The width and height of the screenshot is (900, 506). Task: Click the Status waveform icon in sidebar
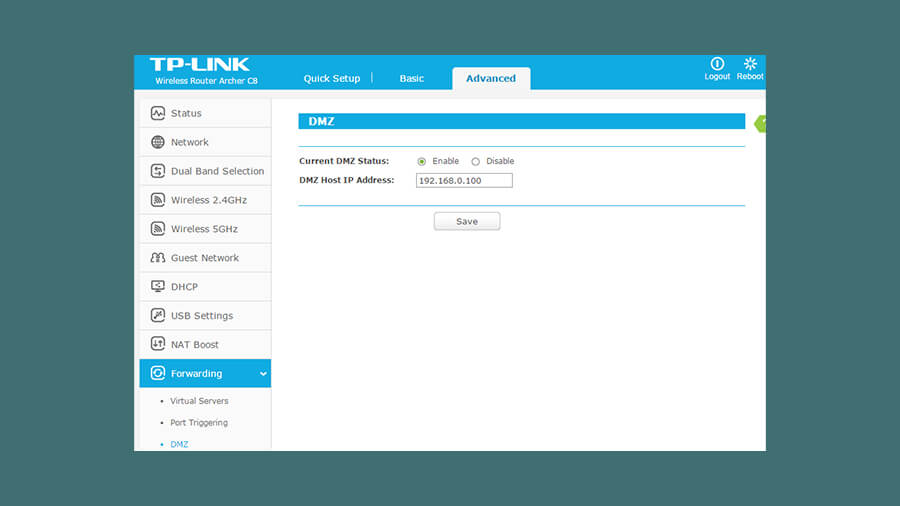158,113
